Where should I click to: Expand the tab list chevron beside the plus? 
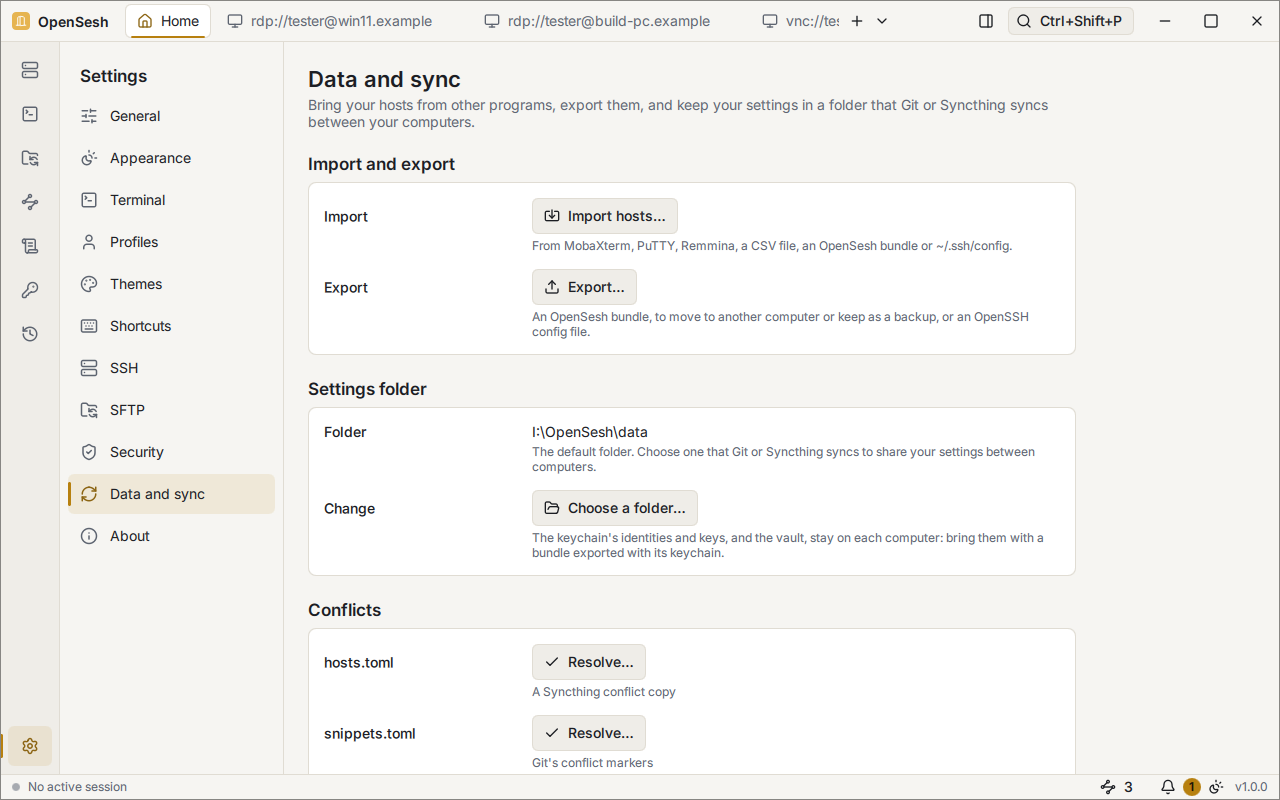(882, 21)
